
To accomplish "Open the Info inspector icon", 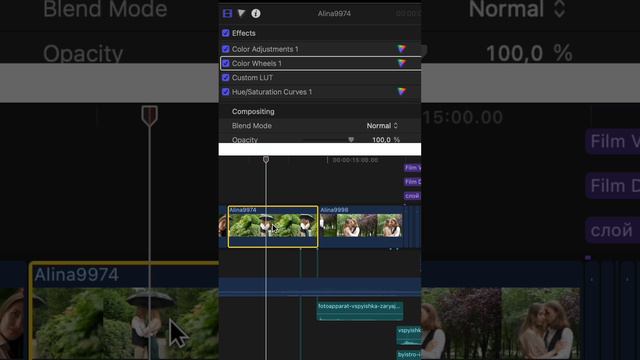I will pos(256,13).
